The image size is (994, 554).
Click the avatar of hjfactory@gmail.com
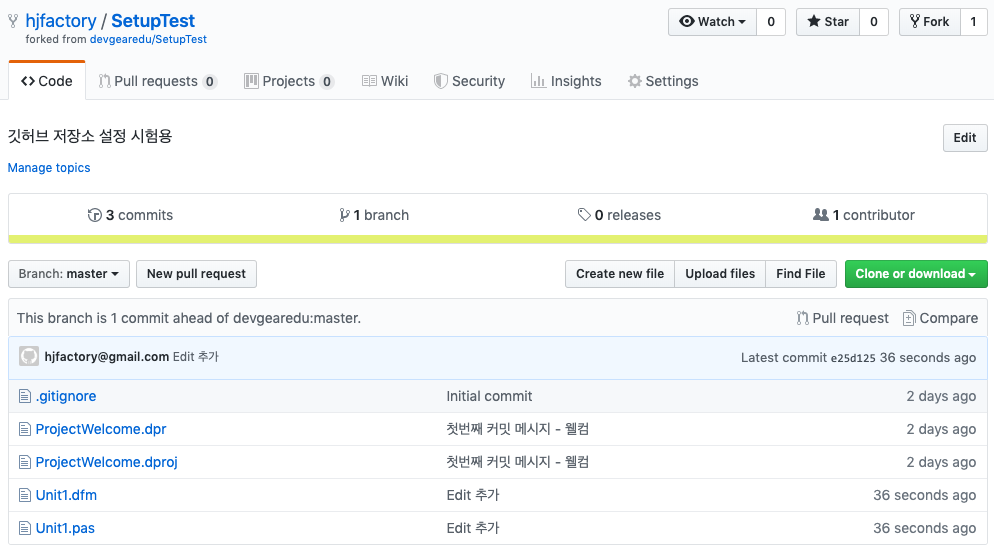click(29, 356)
